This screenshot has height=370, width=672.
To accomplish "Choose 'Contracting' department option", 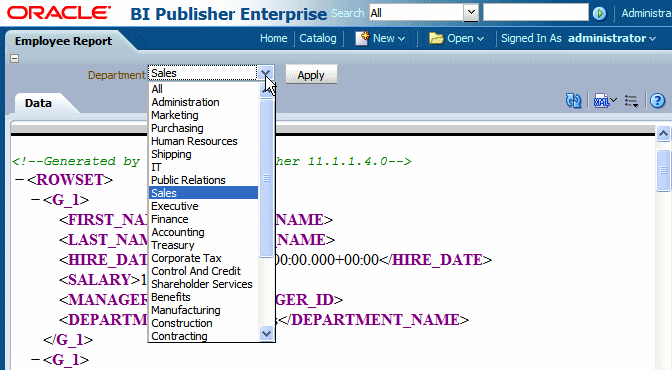I will coord(204,336).
